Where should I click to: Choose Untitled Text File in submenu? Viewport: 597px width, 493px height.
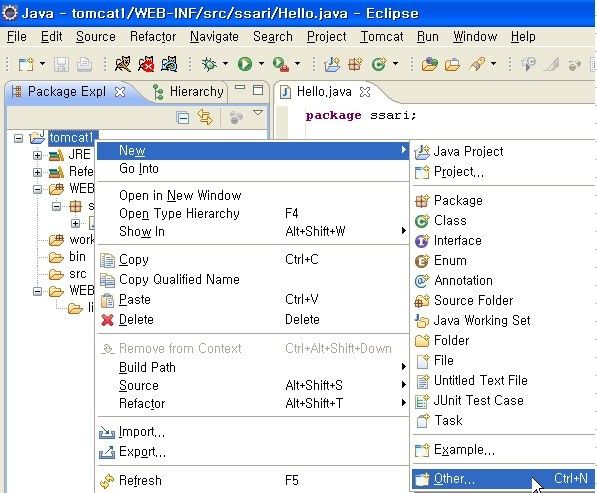pyautogui.click(x=503, y=380)
